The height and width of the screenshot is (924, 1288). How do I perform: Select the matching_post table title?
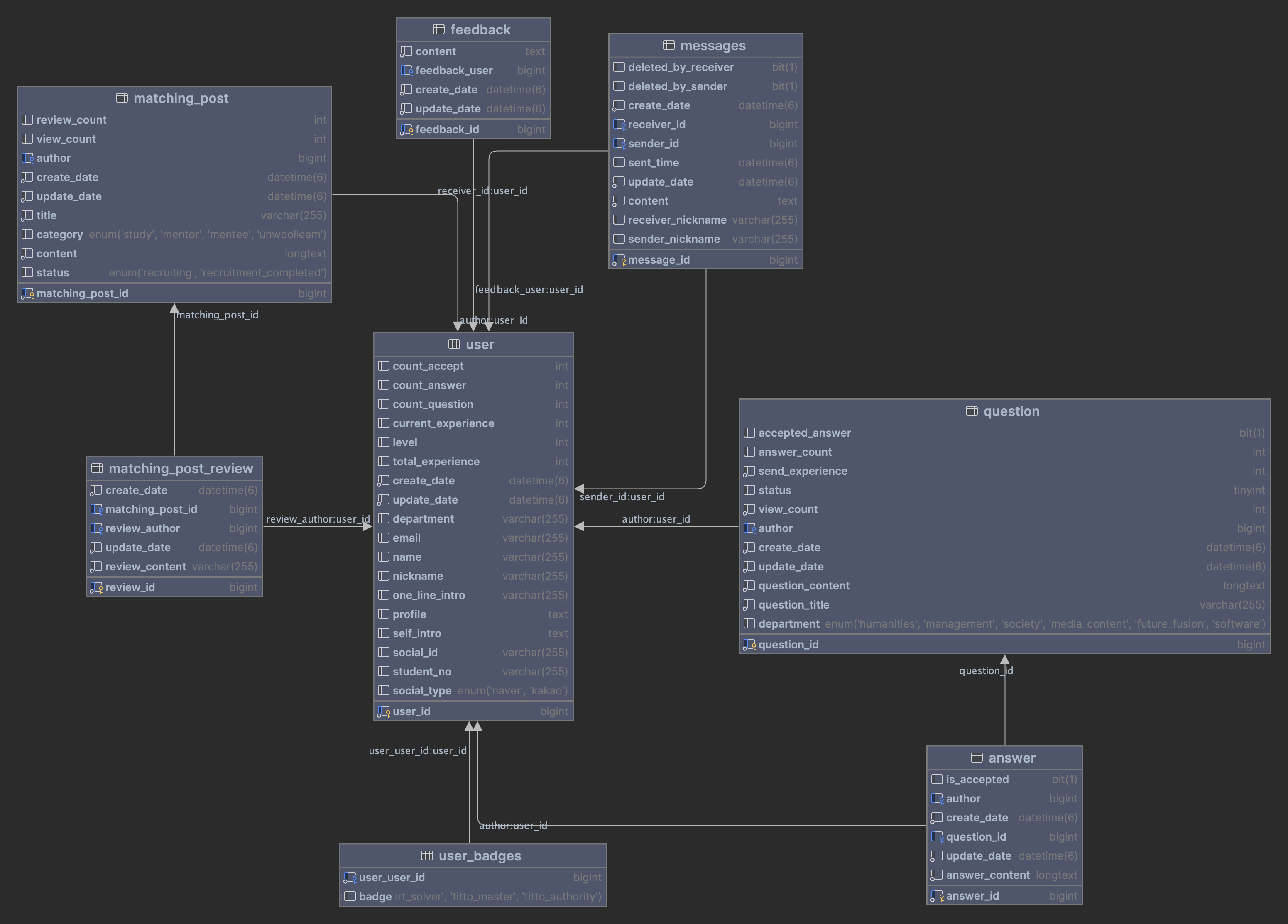[181, 98]
